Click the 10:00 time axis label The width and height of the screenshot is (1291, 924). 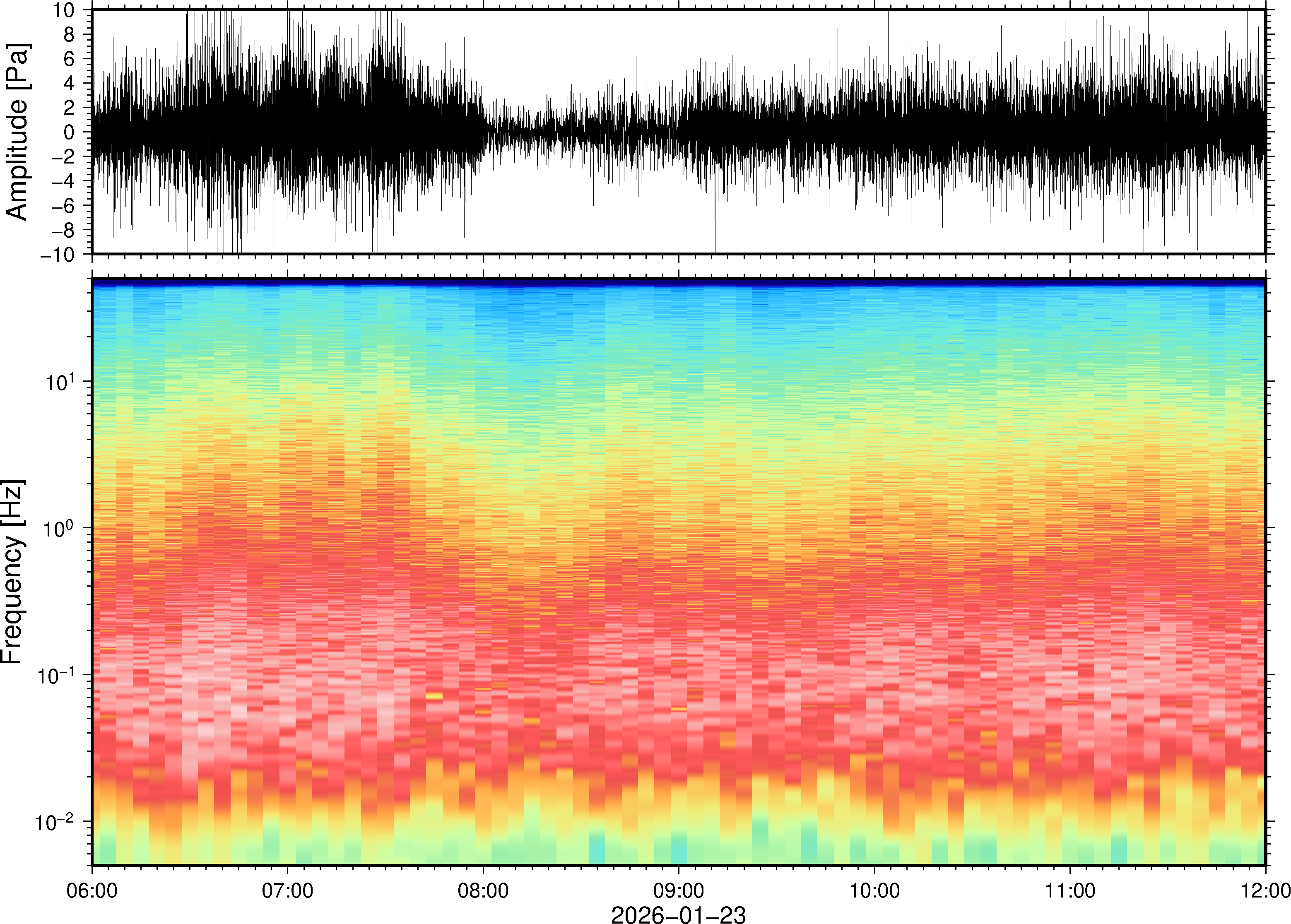[x=874, y=890]
